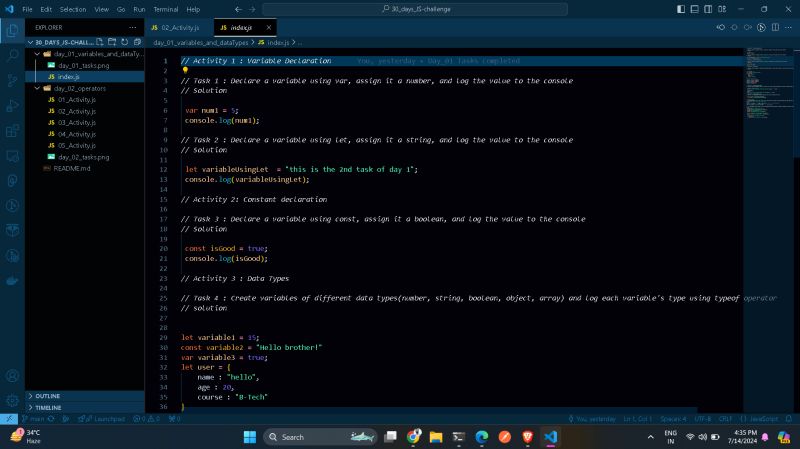This screenshot has width=800, height=449.
Task: Open the Edit menu
Action: click(46, 9)
